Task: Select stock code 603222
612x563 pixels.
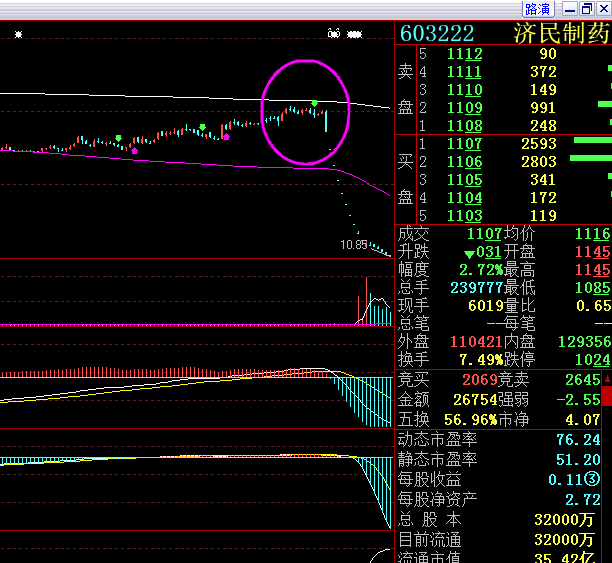Action: click(x=437, y=33)
